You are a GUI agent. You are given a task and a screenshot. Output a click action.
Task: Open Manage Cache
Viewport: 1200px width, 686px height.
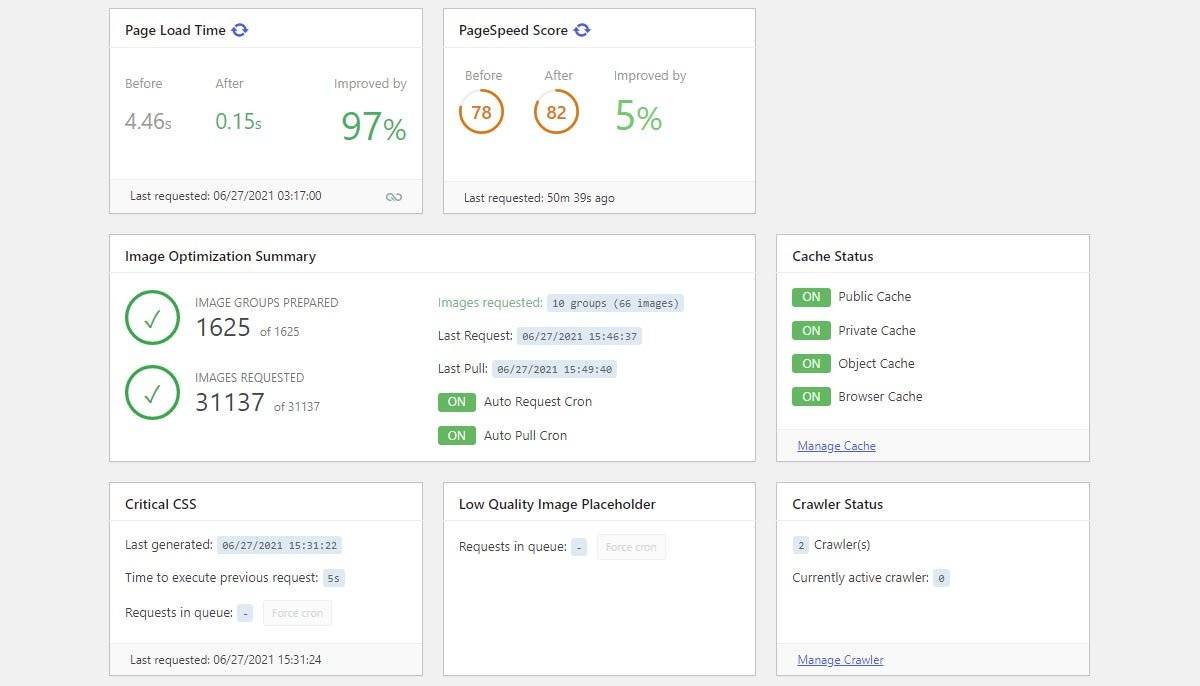836,445
